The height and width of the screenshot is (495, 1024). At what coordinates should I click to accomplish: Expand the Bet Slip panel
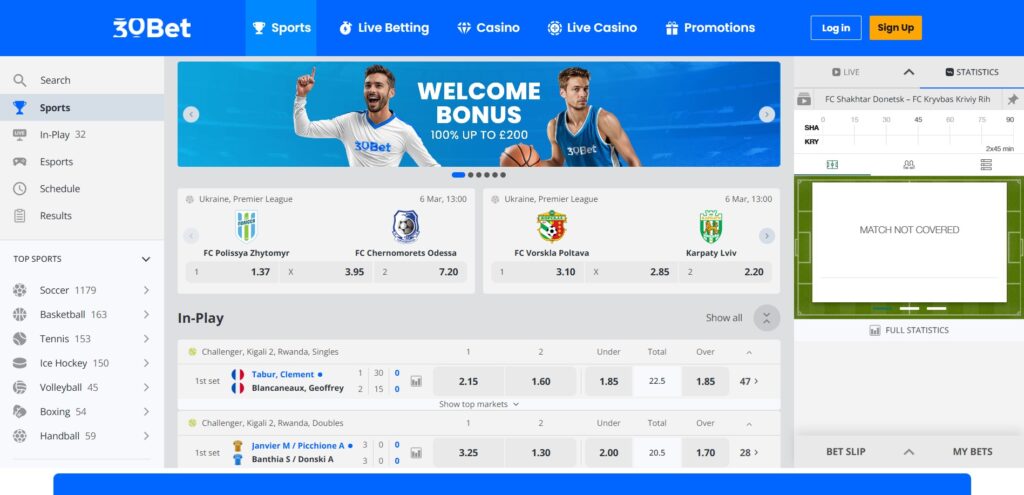[x=908, y=452]
